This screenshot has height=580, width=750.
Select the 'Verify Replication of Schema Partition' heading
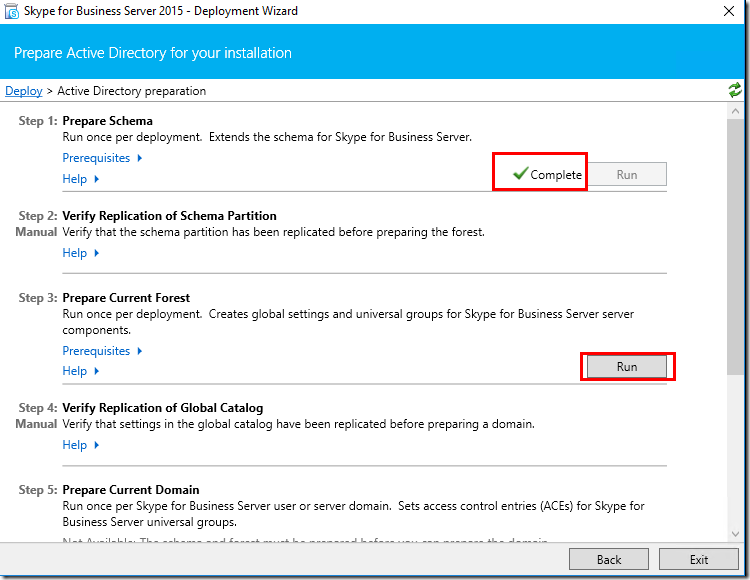pyautogui.click(x=169, y=216)
